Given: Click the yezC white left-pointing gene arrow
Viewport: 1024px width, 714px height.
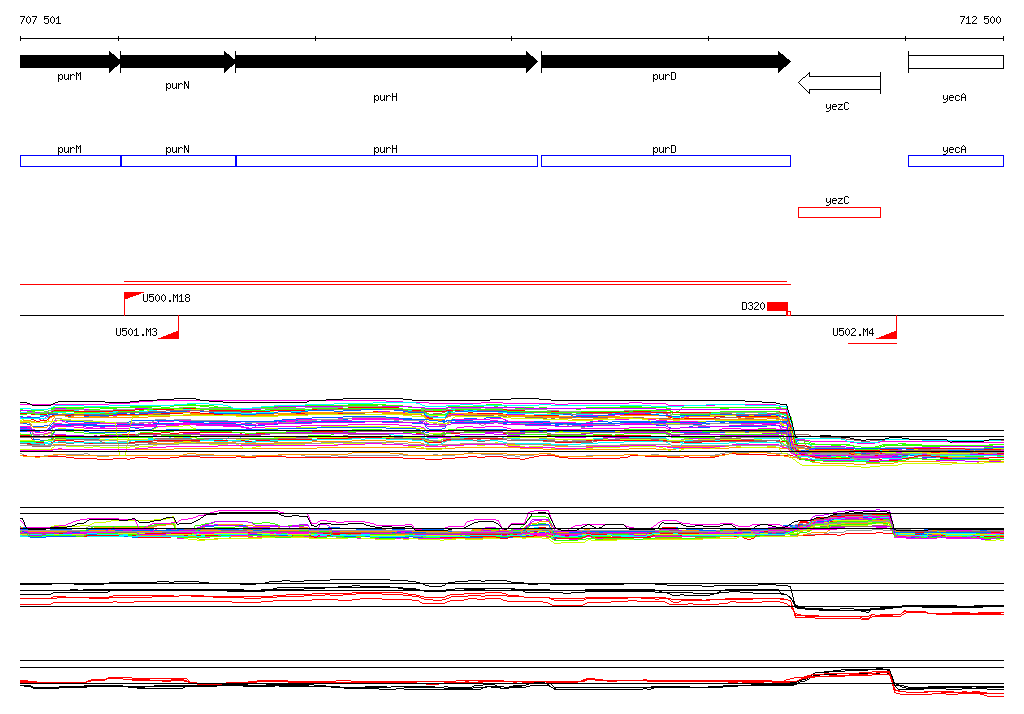Looking at the screenshot, I should pos(839,83).
